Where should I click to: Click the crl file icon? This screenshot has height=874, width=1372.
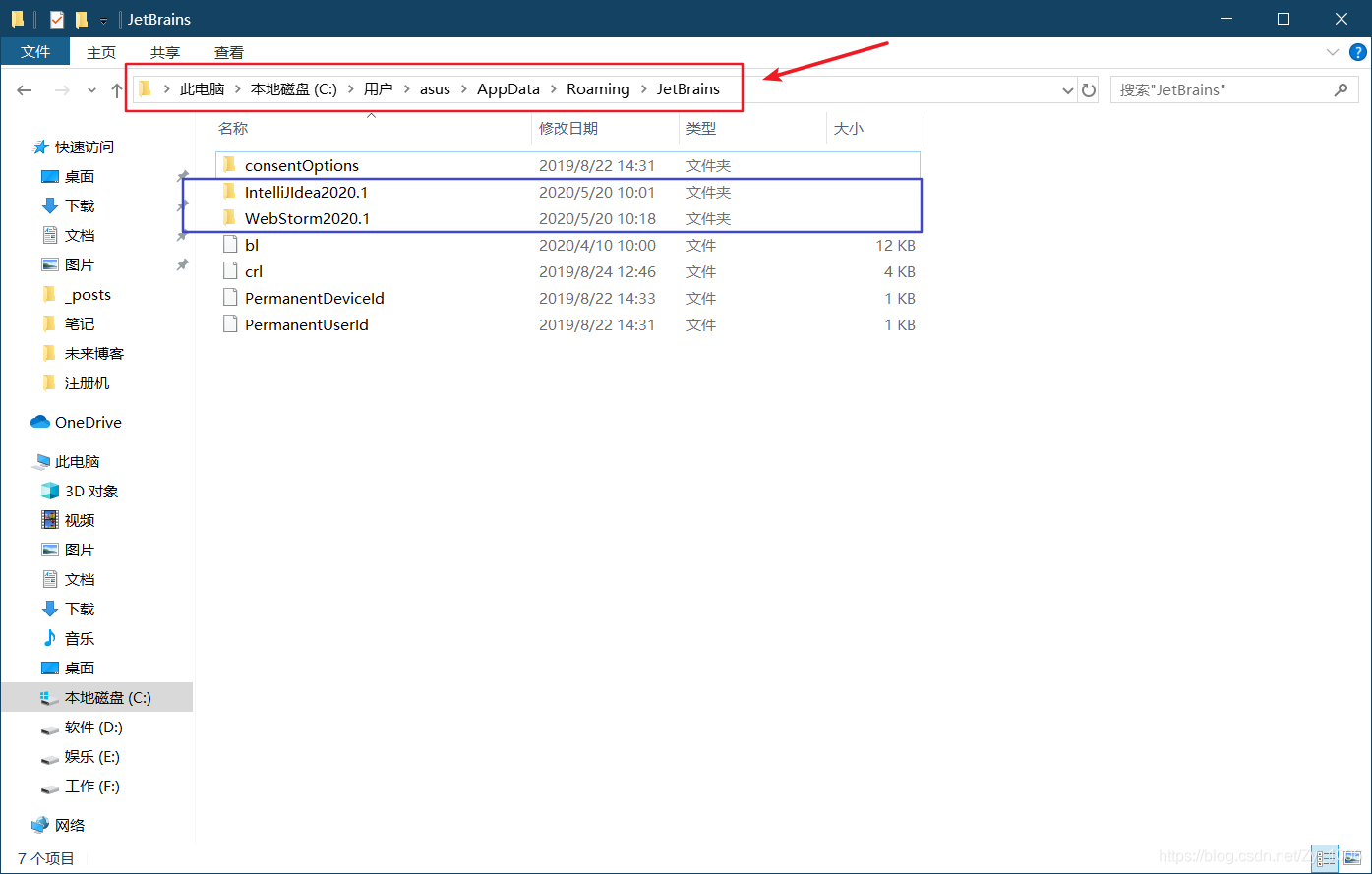click(x=230, y=271)
